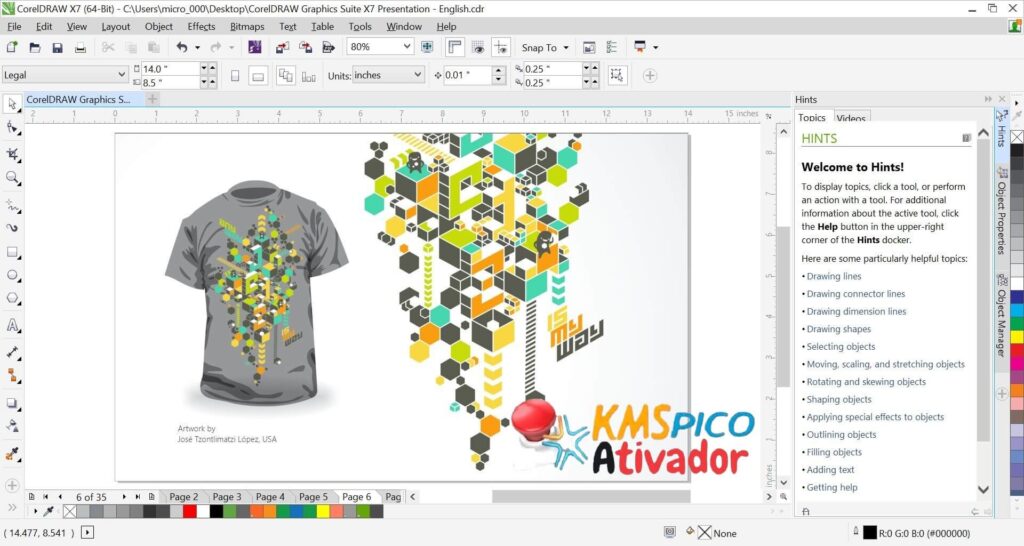Select the Zoom tool magnifier
1024x546 pixels.
pyautogui.click(x=12, y=178)
